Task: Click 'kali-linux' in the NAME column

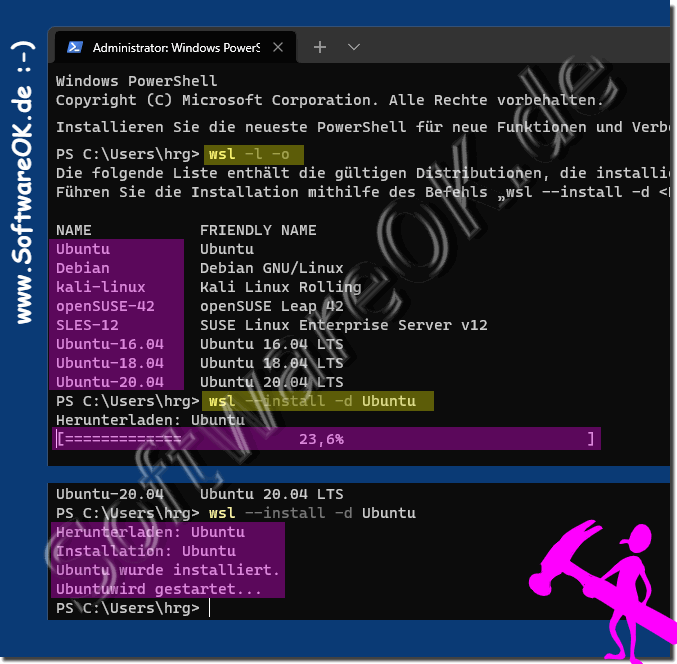Action: (x=101, y=288)
